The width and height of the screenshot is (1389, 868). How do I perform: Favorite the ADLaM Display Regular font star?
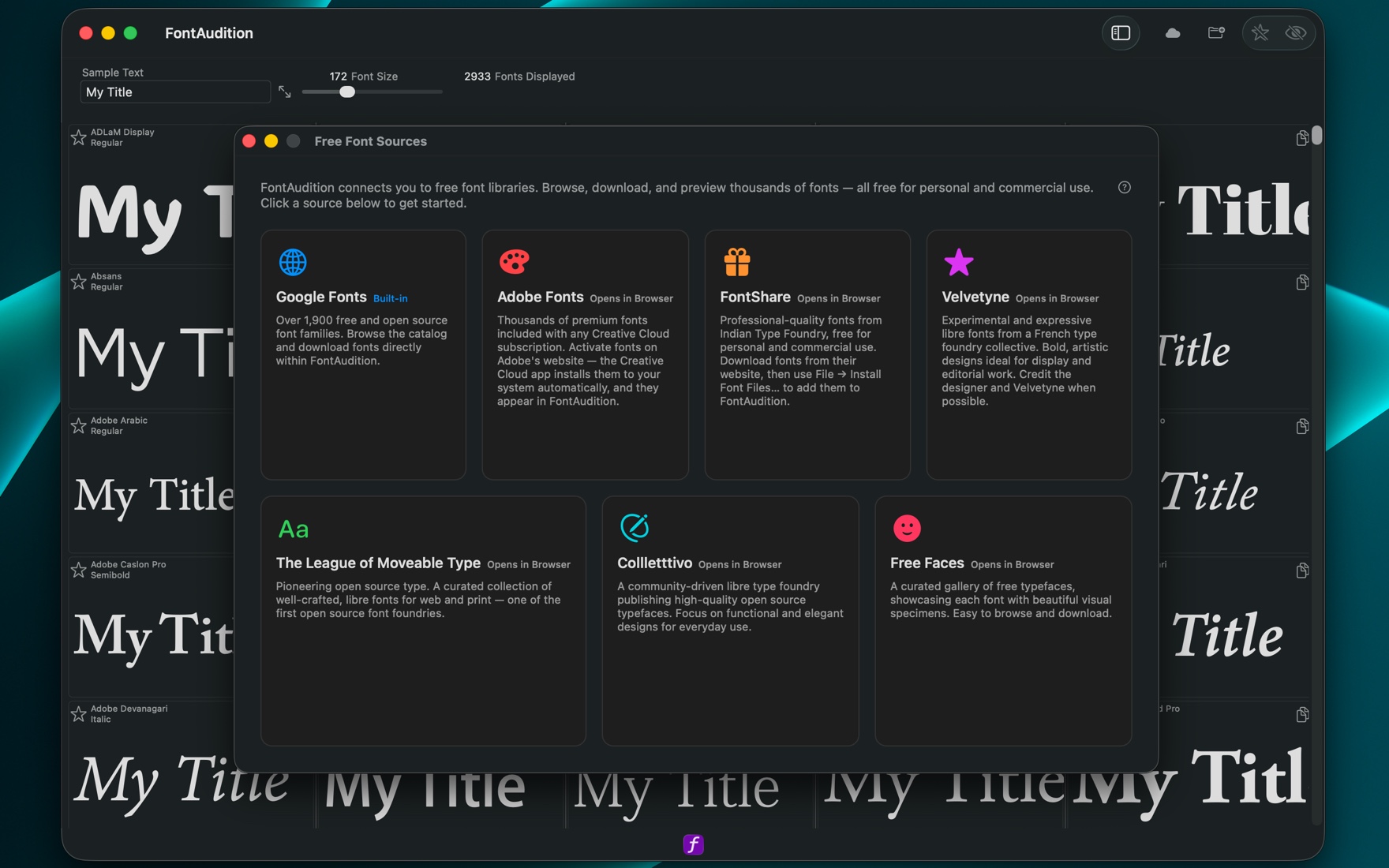[x=79, y=137]
